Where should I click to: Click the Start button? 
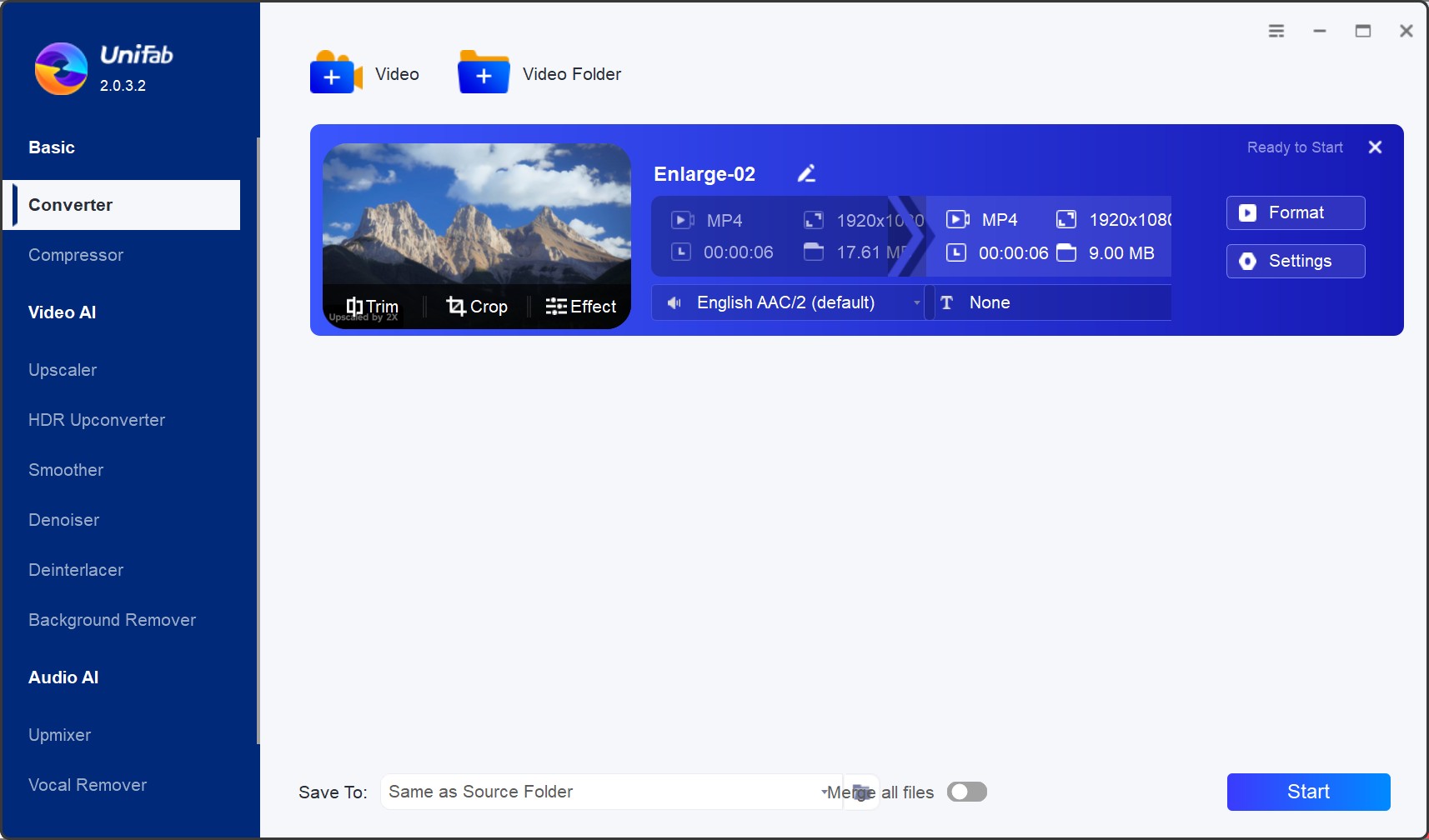click(x=1308, y=792)
